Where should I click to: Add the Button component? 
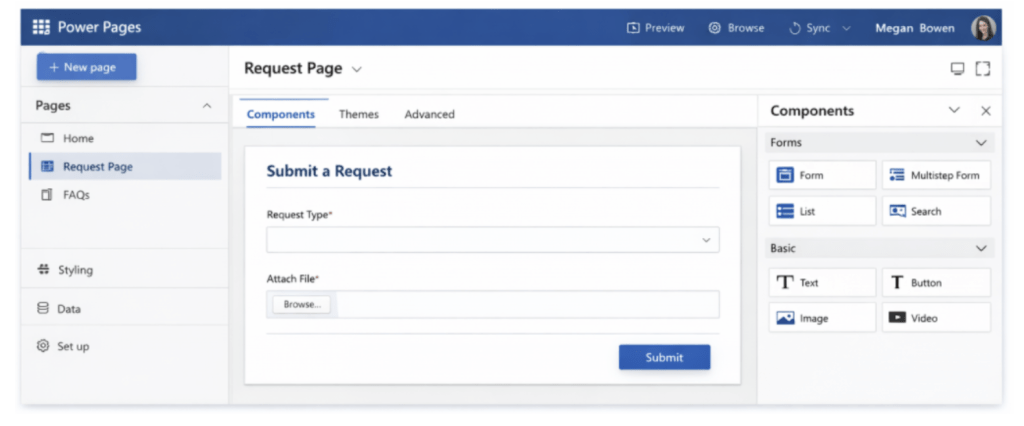[936, 282]
